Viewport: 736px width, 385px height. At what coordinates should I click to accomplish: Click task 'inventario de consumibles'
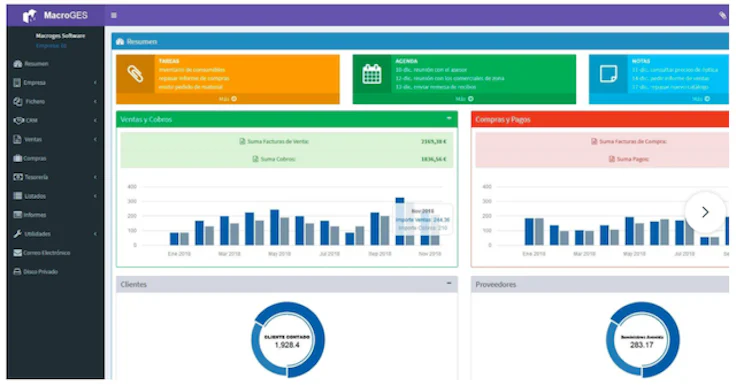pyautogui.click(x=192, y=69)
